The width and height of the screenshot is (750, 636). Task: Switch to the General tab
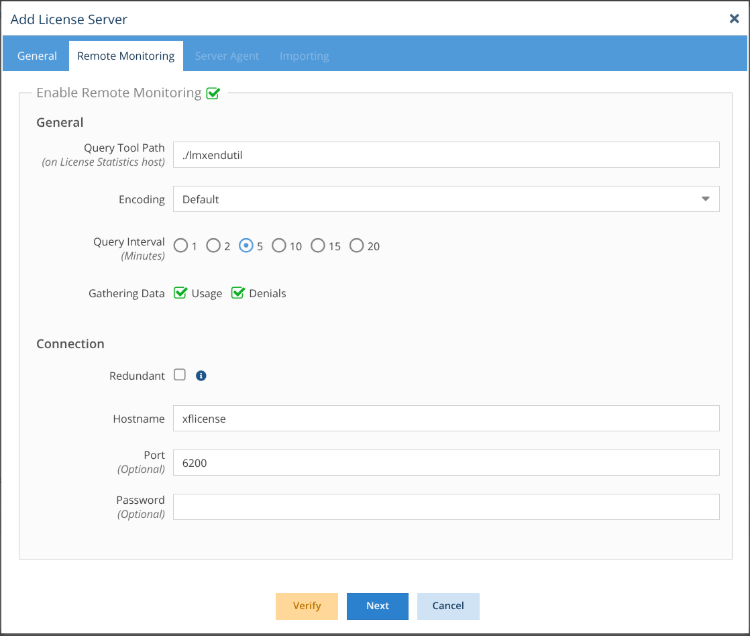point(37,56)
